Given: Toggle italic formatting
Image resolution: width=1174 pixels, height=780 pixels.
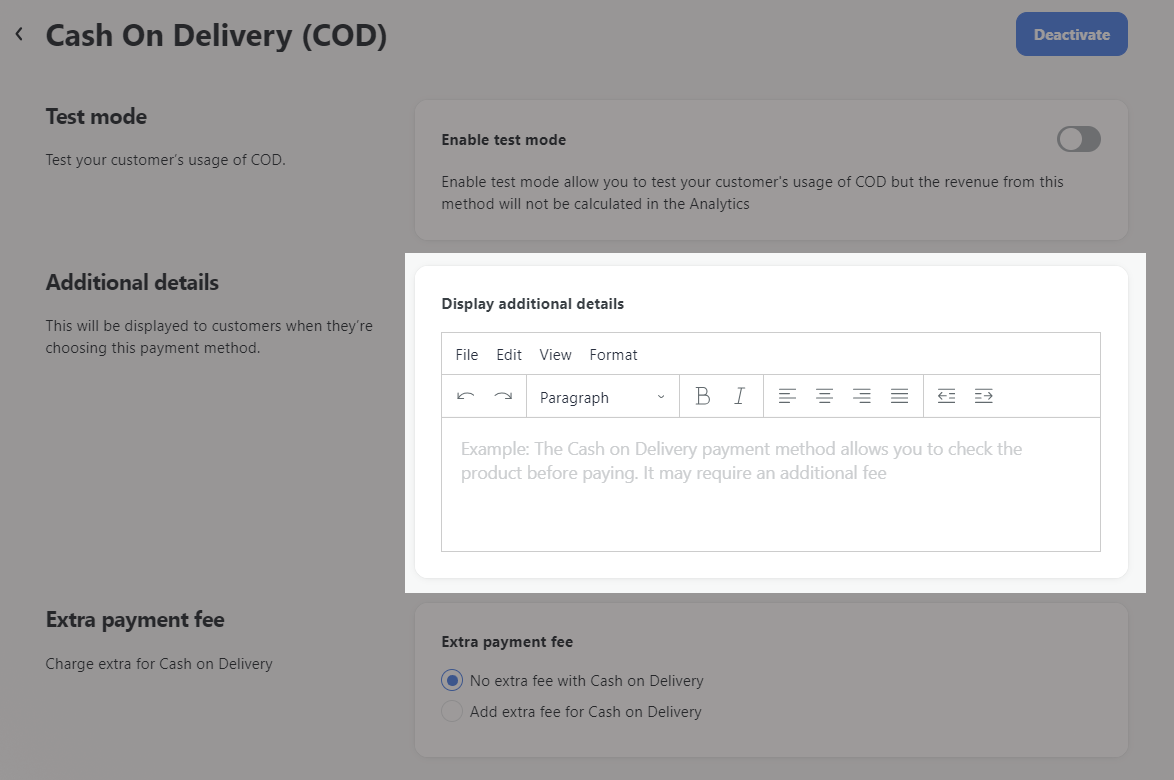Looking at the screenshot, I should click(740, 397).
